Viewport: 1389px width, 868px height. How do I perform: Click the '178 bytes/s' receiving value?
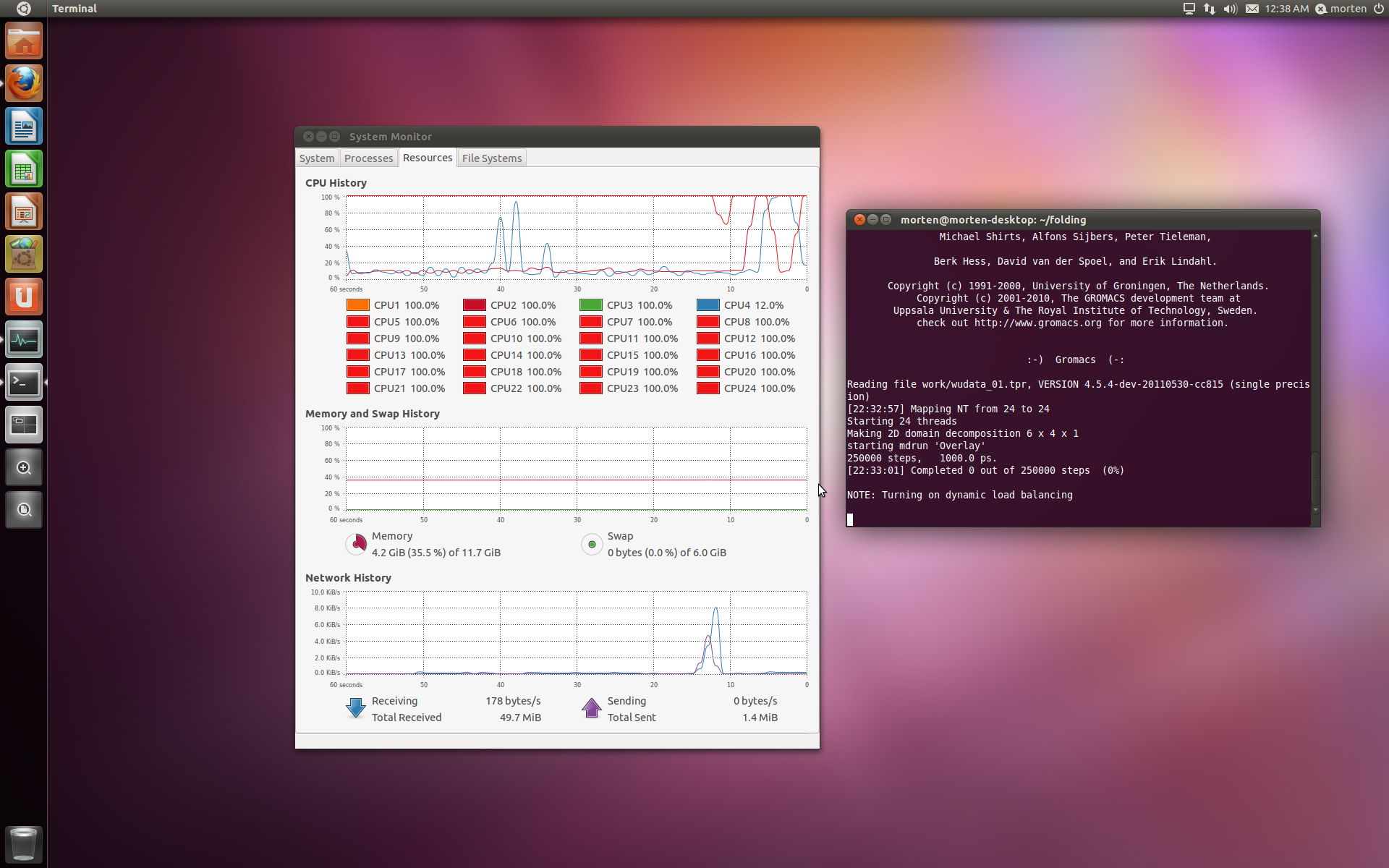click(513, 701)
